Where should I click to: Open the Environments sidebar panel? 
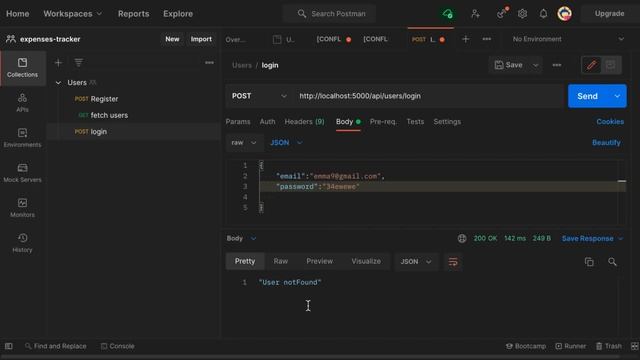(22, 138)
